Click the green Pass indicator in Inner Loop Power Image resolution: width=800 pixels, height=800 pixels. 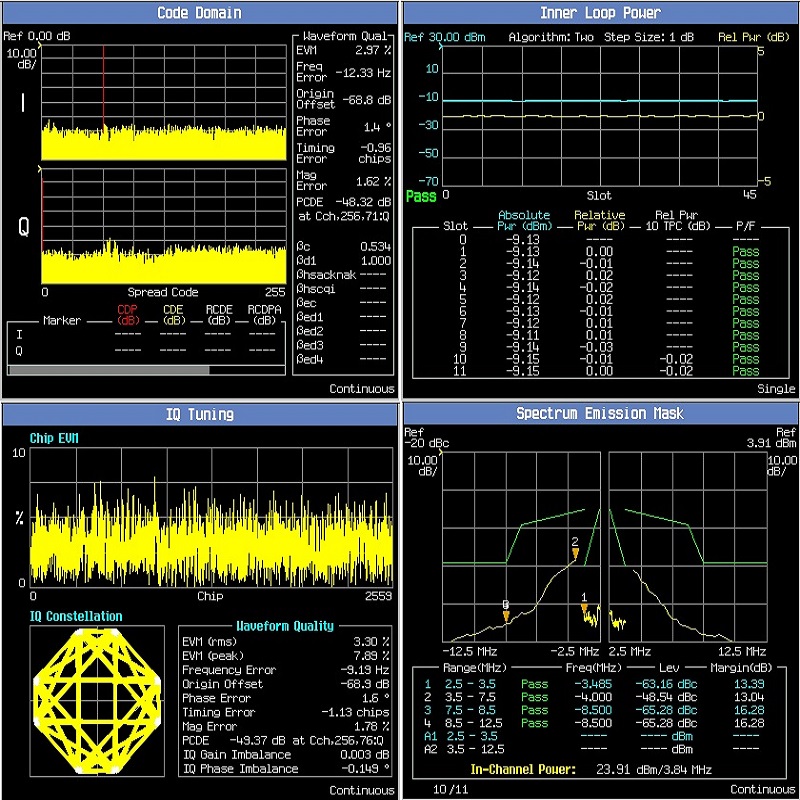421,196
